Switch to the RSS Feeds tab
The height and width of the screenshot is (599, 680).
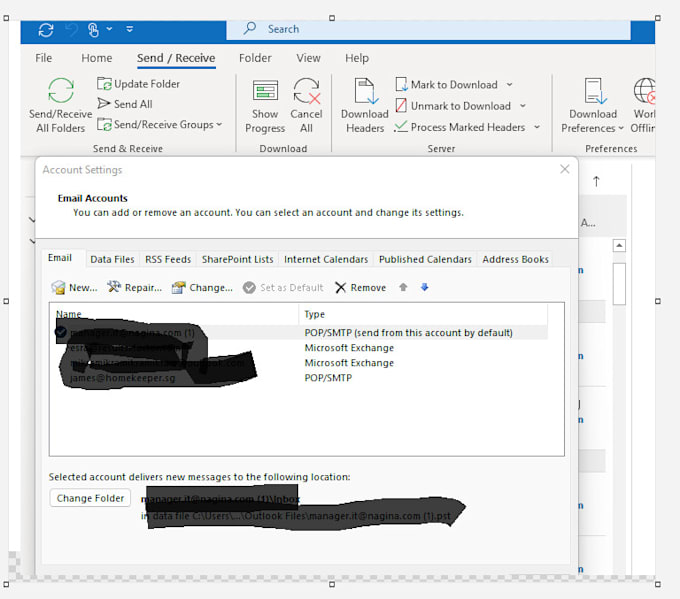tap(168, 259)
